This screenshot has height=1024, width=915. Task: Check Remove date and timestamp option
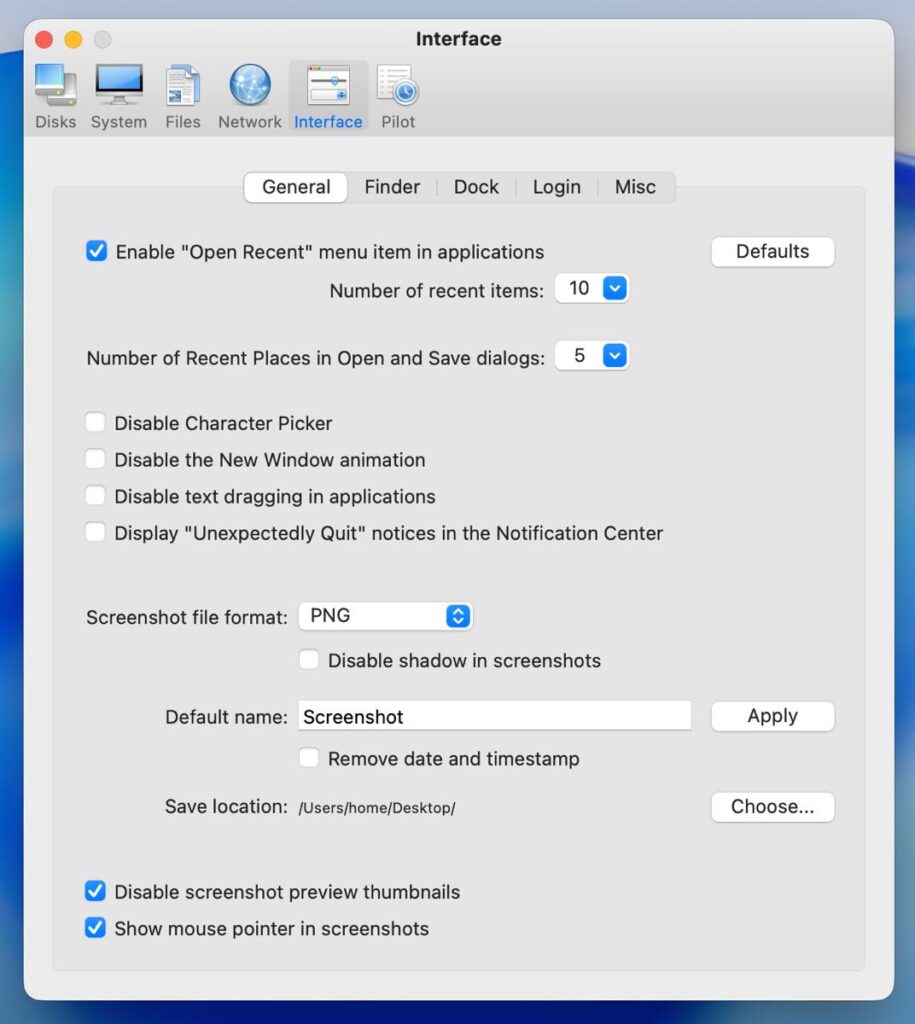[x=310, y=758]
